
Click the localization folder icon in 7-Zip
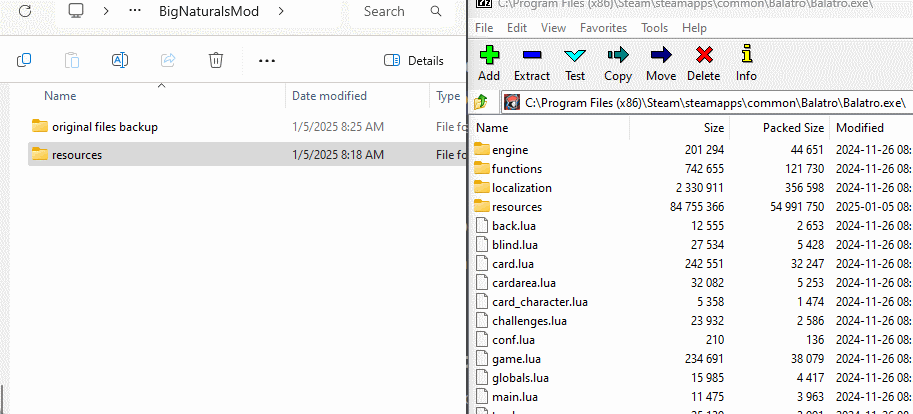(482, 187)
